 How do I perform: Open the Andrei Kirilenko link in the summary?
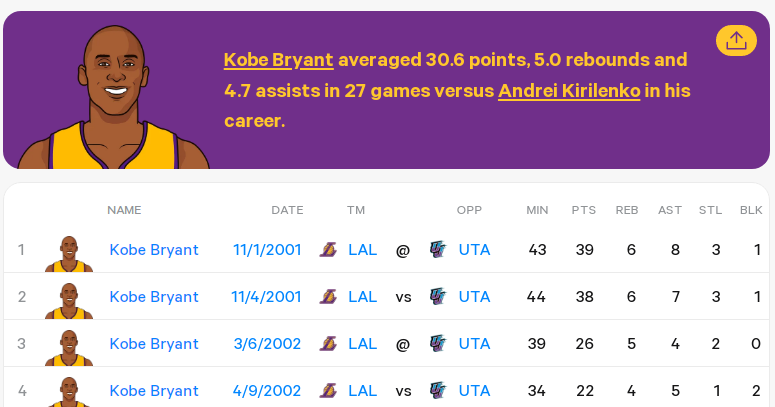point(569,91)
